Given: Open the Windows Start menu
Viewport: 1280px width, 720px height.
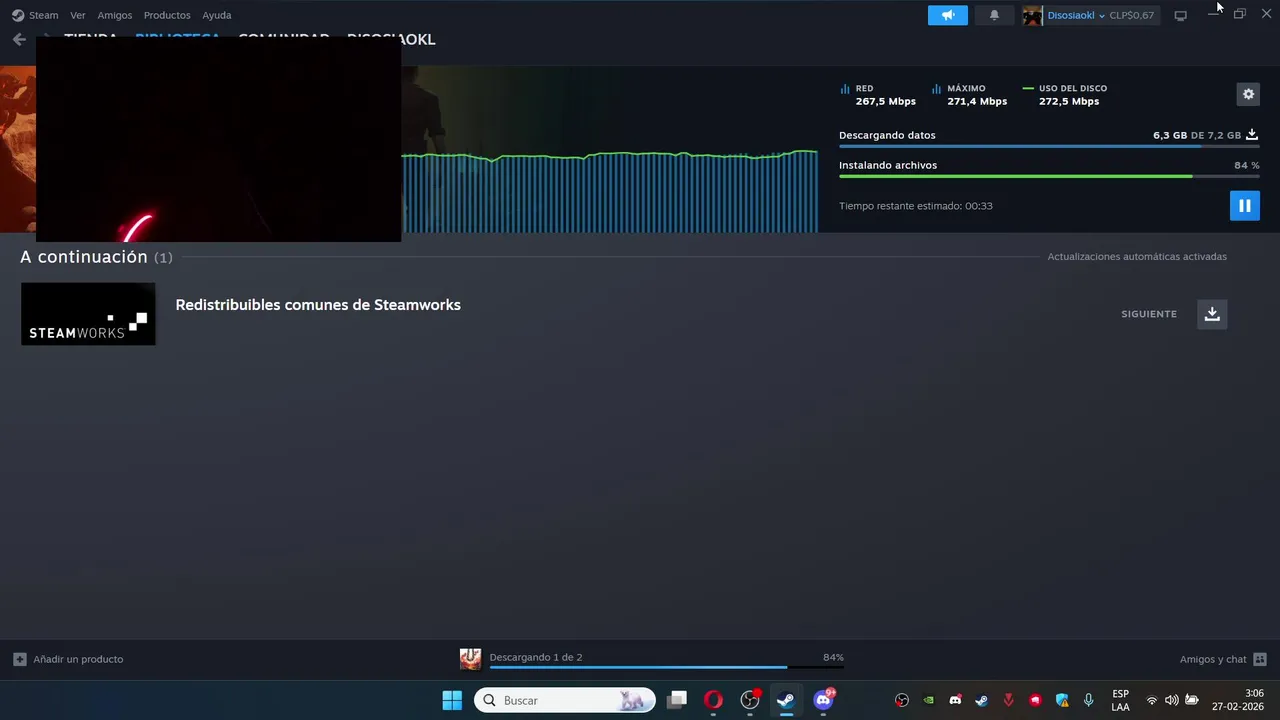Looking at the screenshot, I should pos(452,700).
